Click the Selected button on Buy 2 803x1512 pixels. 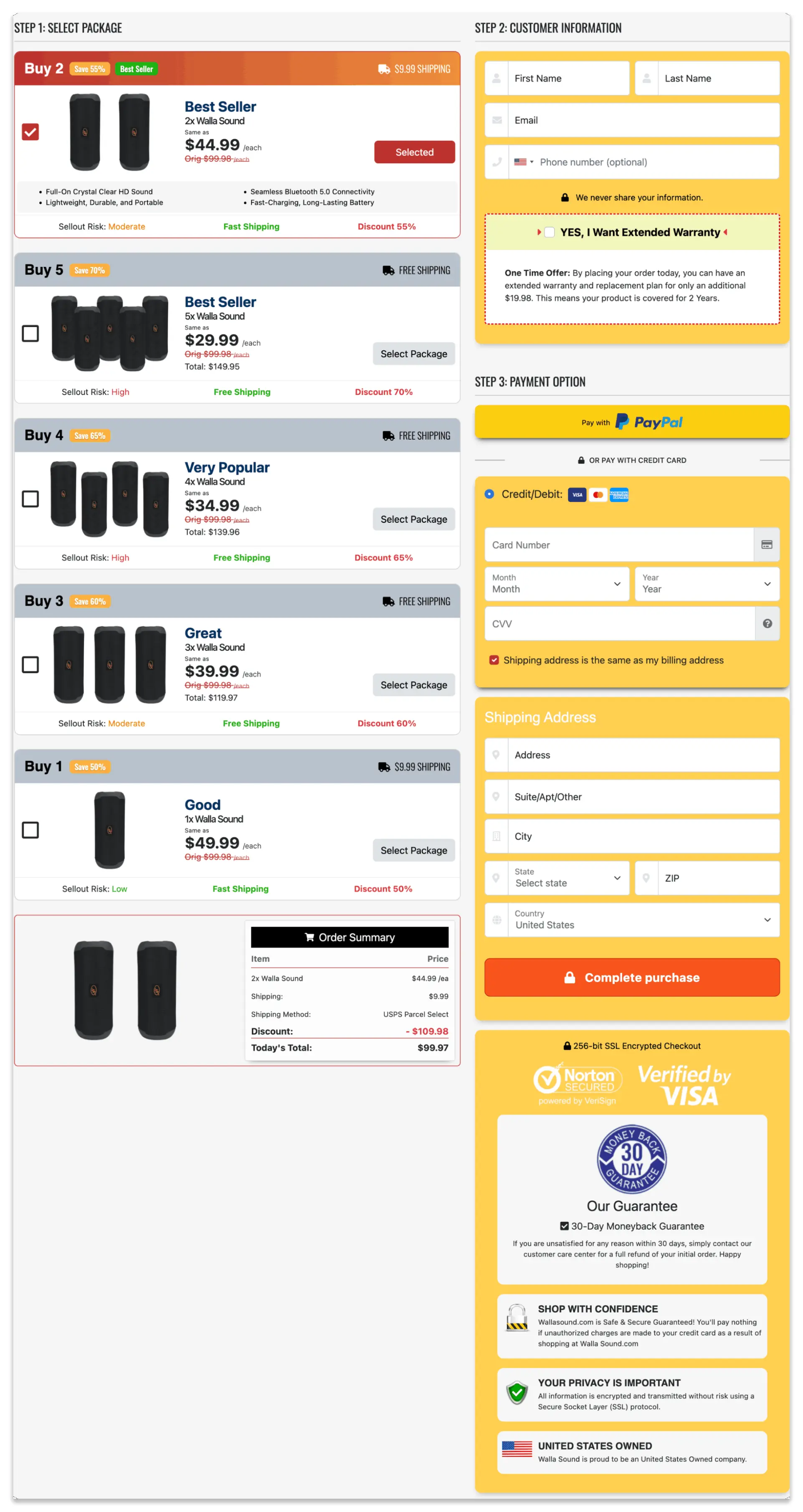(x=414, y=152)
